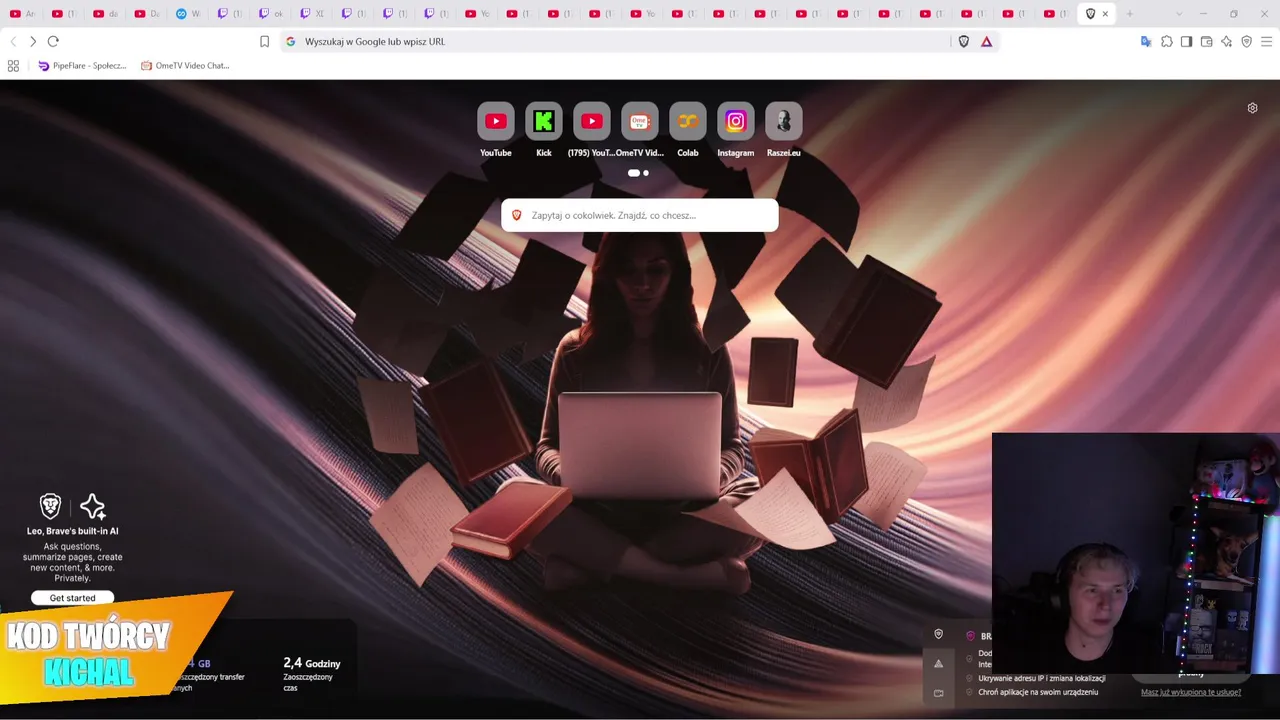Expand the tab search chevron
This screenshot has height=720, width=1280.
tap(1180, 14)
